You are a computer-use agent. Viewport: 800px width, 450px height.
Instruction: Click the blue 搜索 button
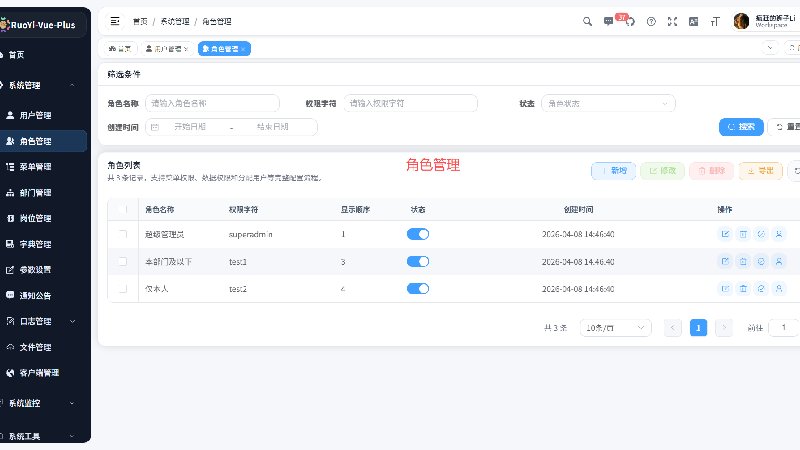[x=741, y=127]
